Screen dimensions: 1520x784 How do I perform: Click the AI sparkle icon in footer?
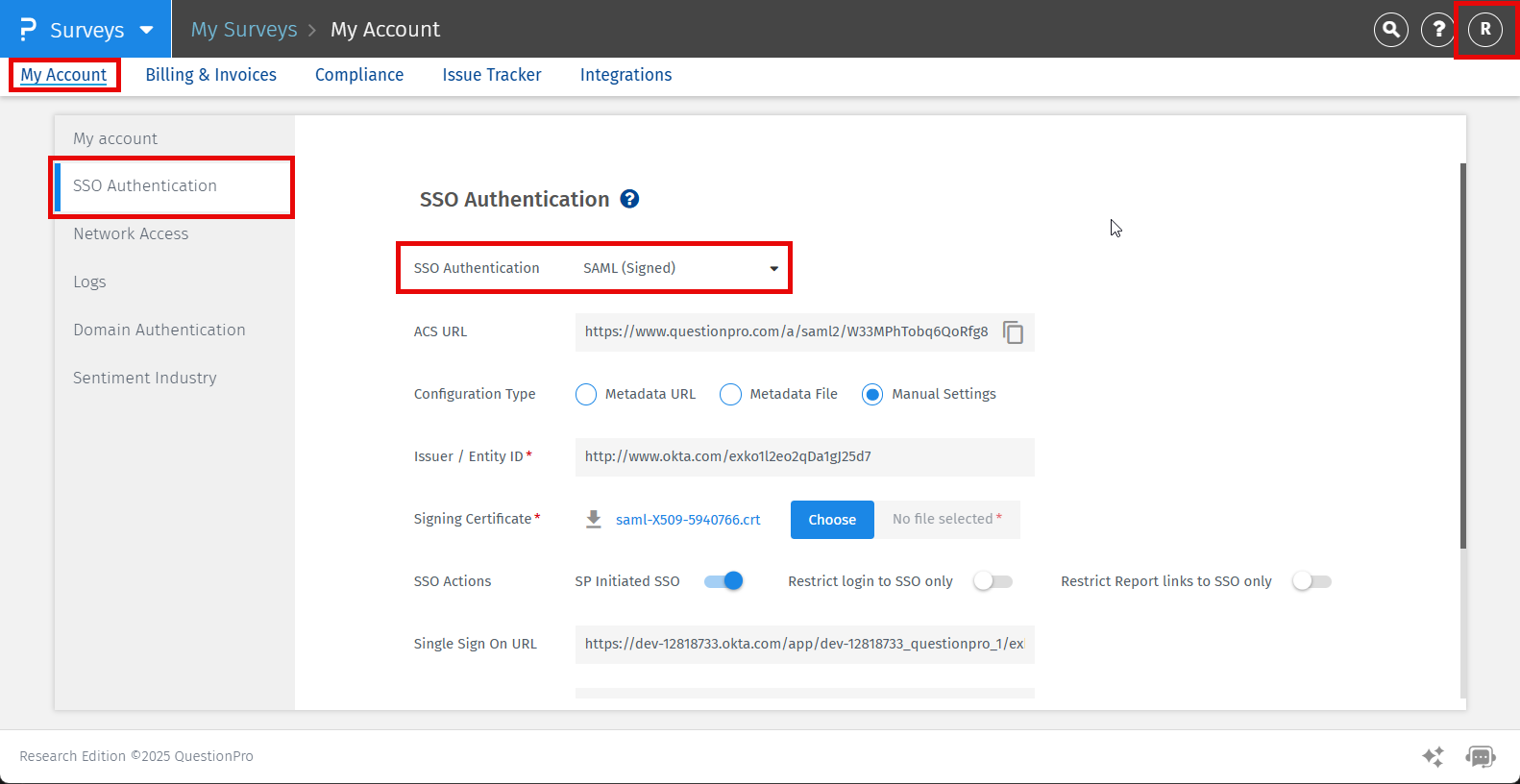[1433, 757]
